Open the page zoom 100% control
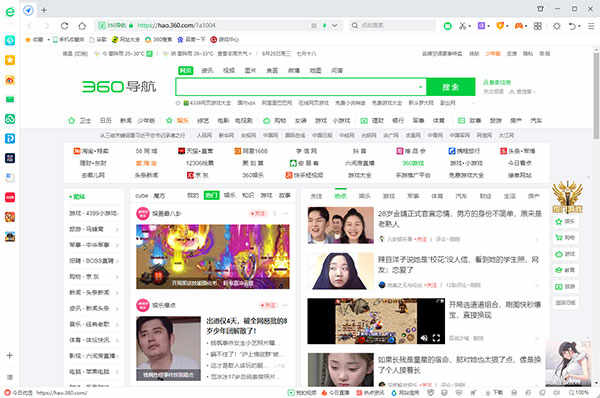 578,393
